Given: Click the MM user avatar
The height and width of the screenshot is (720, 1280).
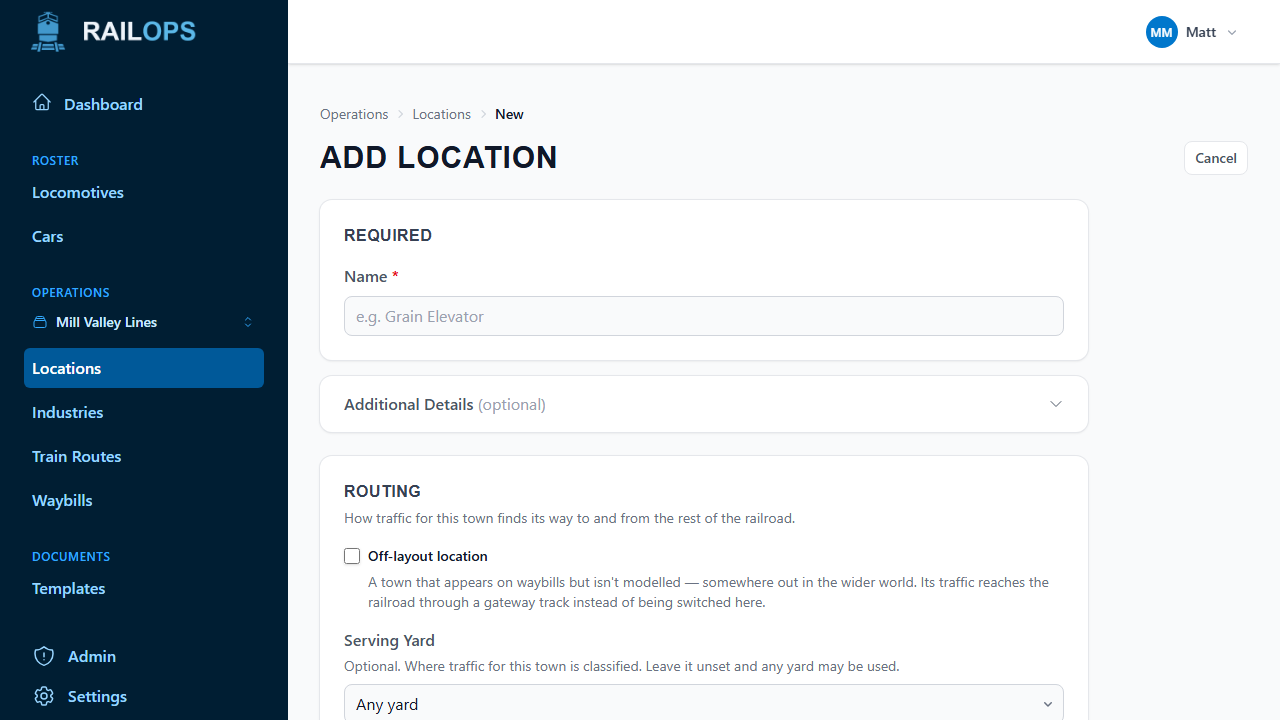Looking at the screenshot, I should [1162, 32].
